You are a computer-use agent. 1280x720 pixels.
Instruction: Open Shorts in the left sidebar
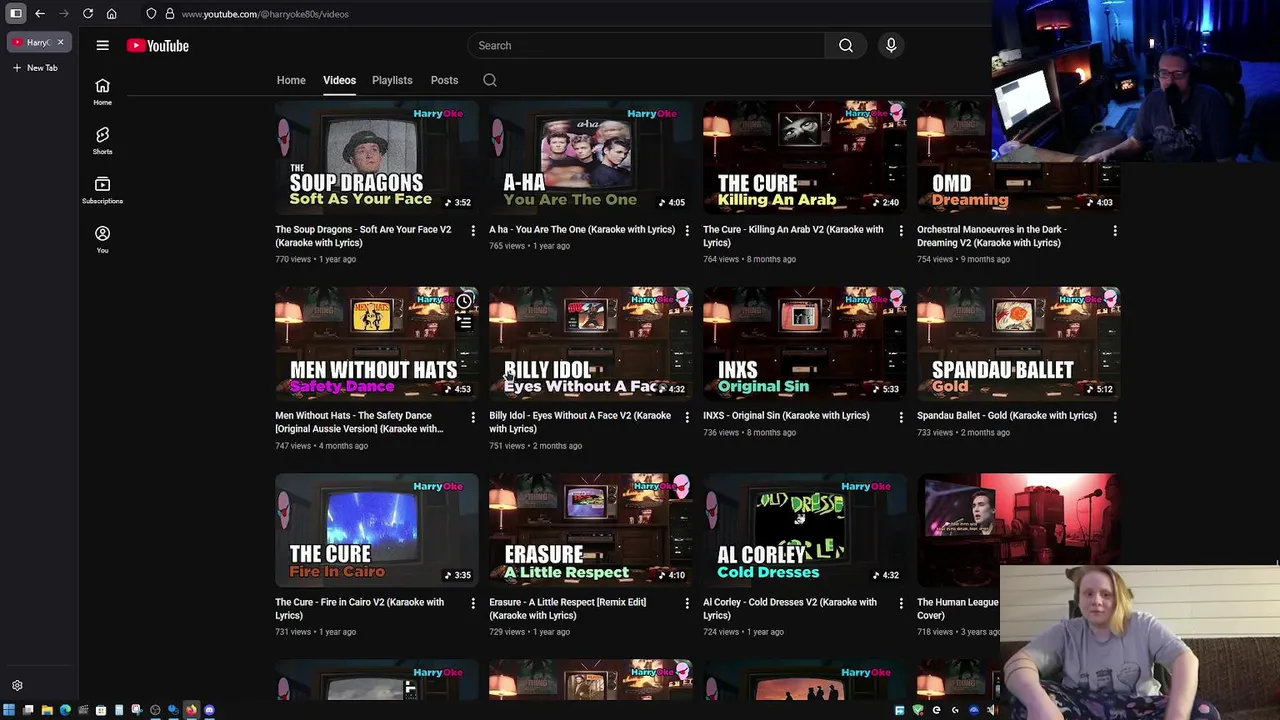point(102,141)
